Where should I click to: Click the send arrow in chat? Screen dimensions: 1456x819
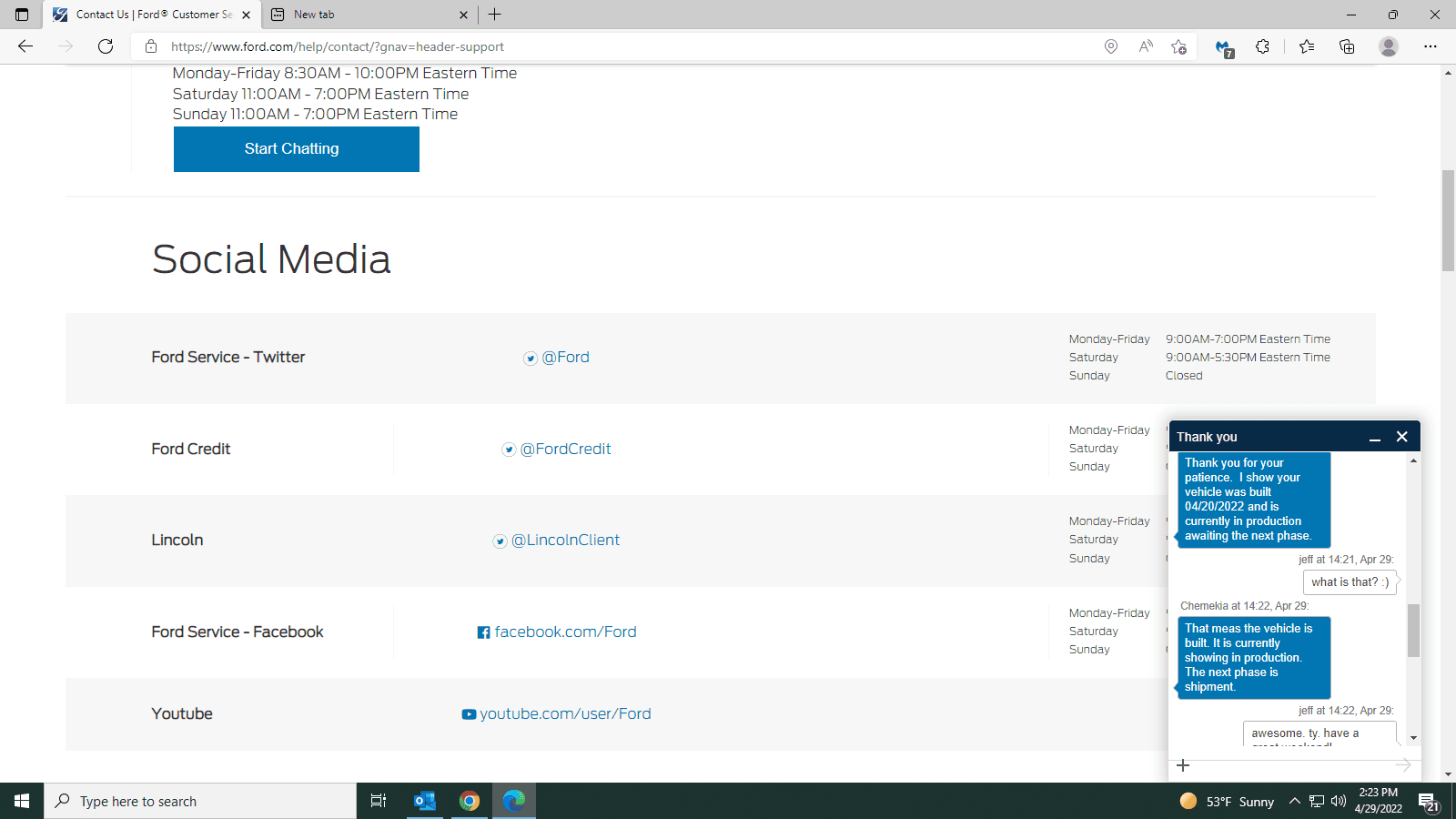point(1403,765)
